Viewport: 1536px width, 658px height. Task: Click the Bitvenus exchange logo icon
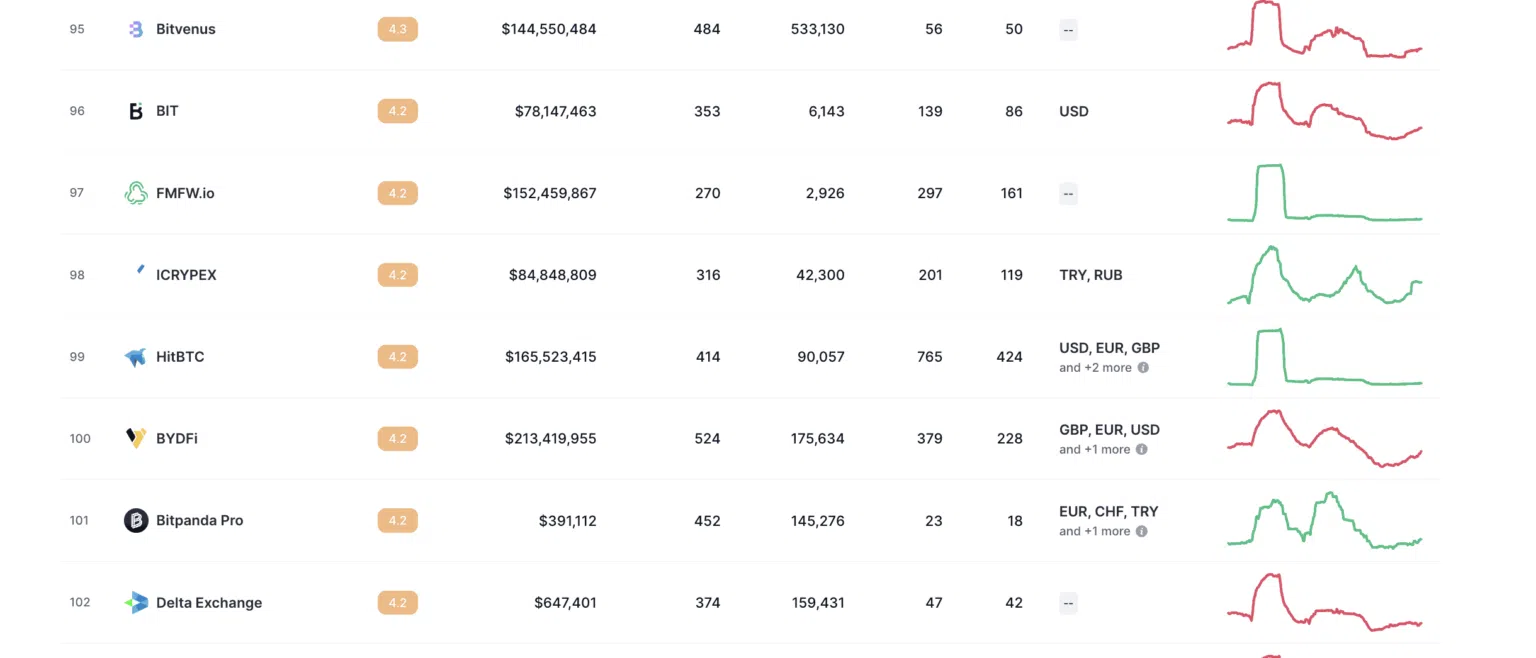coord(136,30)
